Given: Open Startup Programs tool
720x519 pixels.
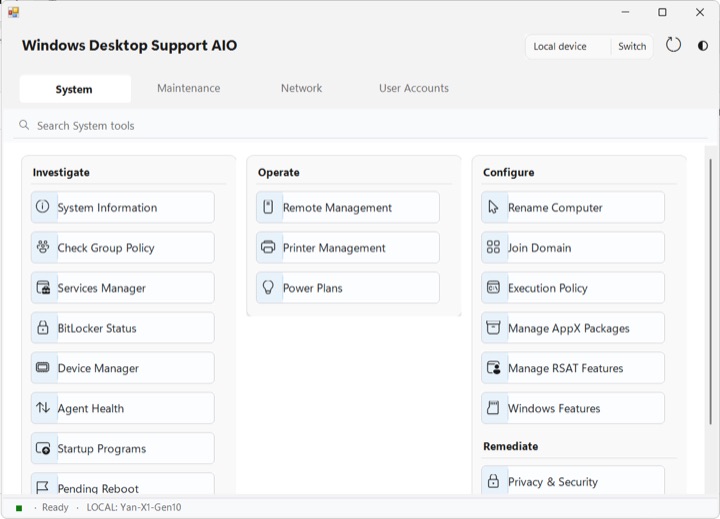Looking at the screenshot, I should click(x=123, y=448).
